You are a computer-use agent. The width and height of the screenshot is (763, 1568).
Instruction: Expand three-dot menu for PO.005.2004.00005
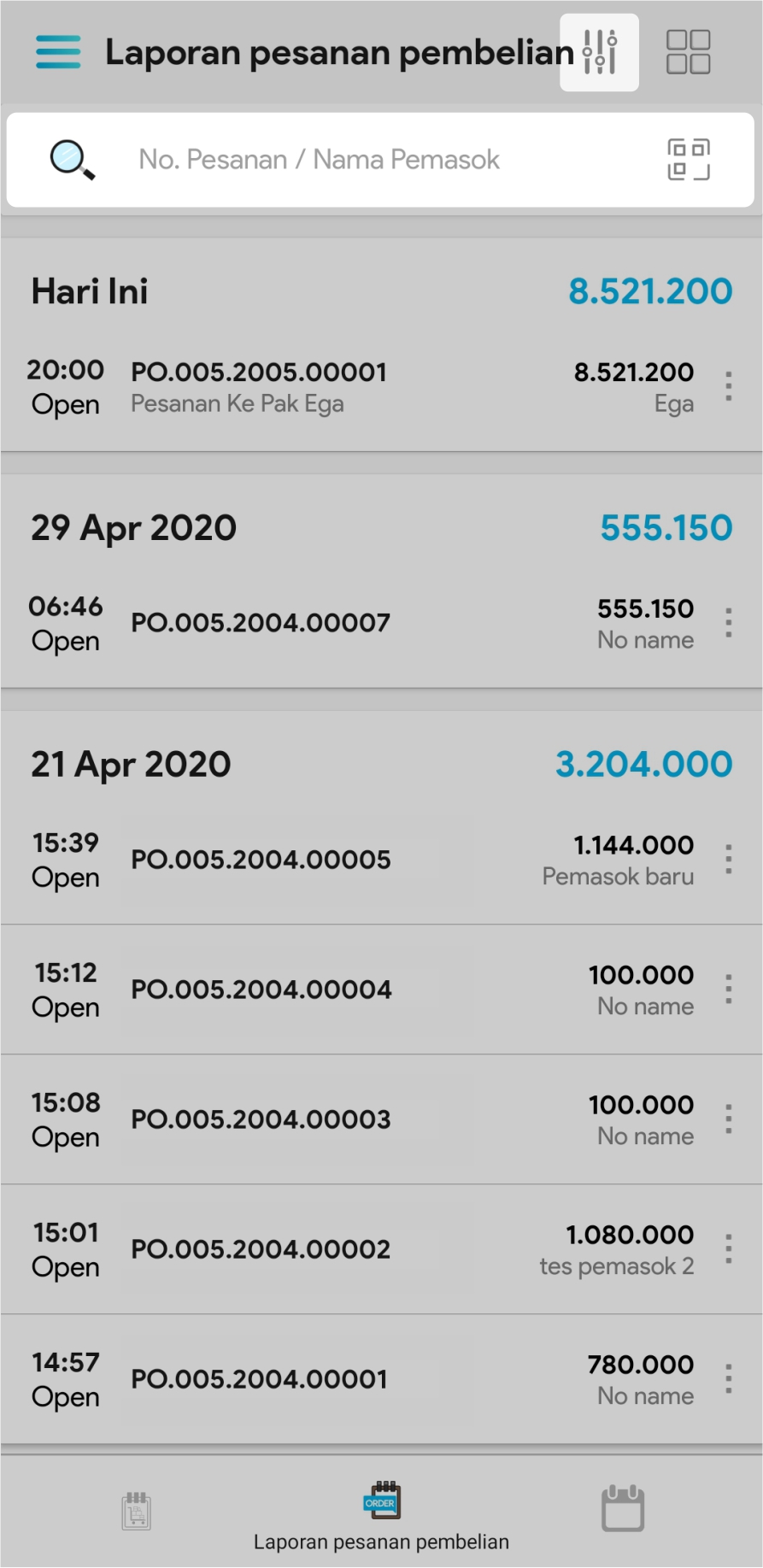(728, 859)
